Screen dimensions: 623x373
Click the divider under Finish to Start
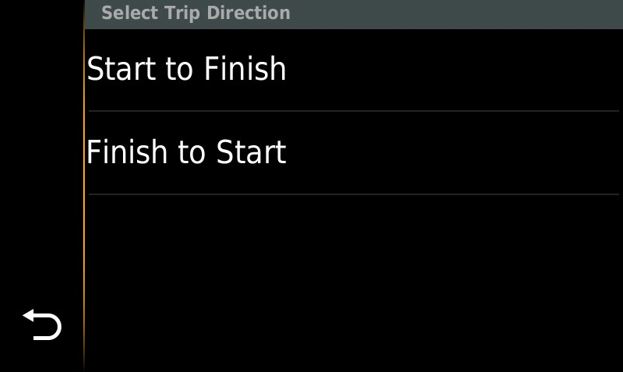point(354,194)
